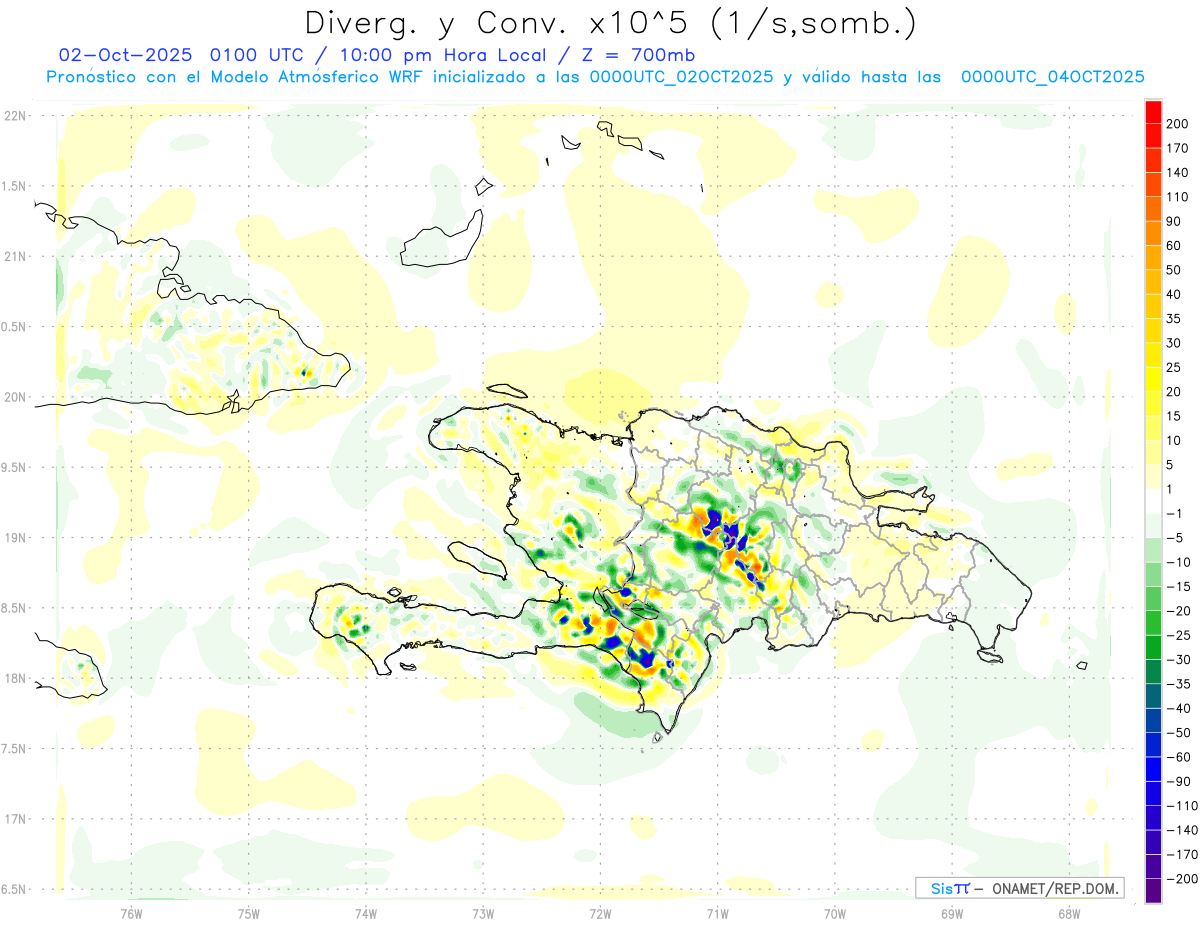Click the green swatch between -25 and -30
Viewport: 1200px width, 927px height.
(1153, 647)
